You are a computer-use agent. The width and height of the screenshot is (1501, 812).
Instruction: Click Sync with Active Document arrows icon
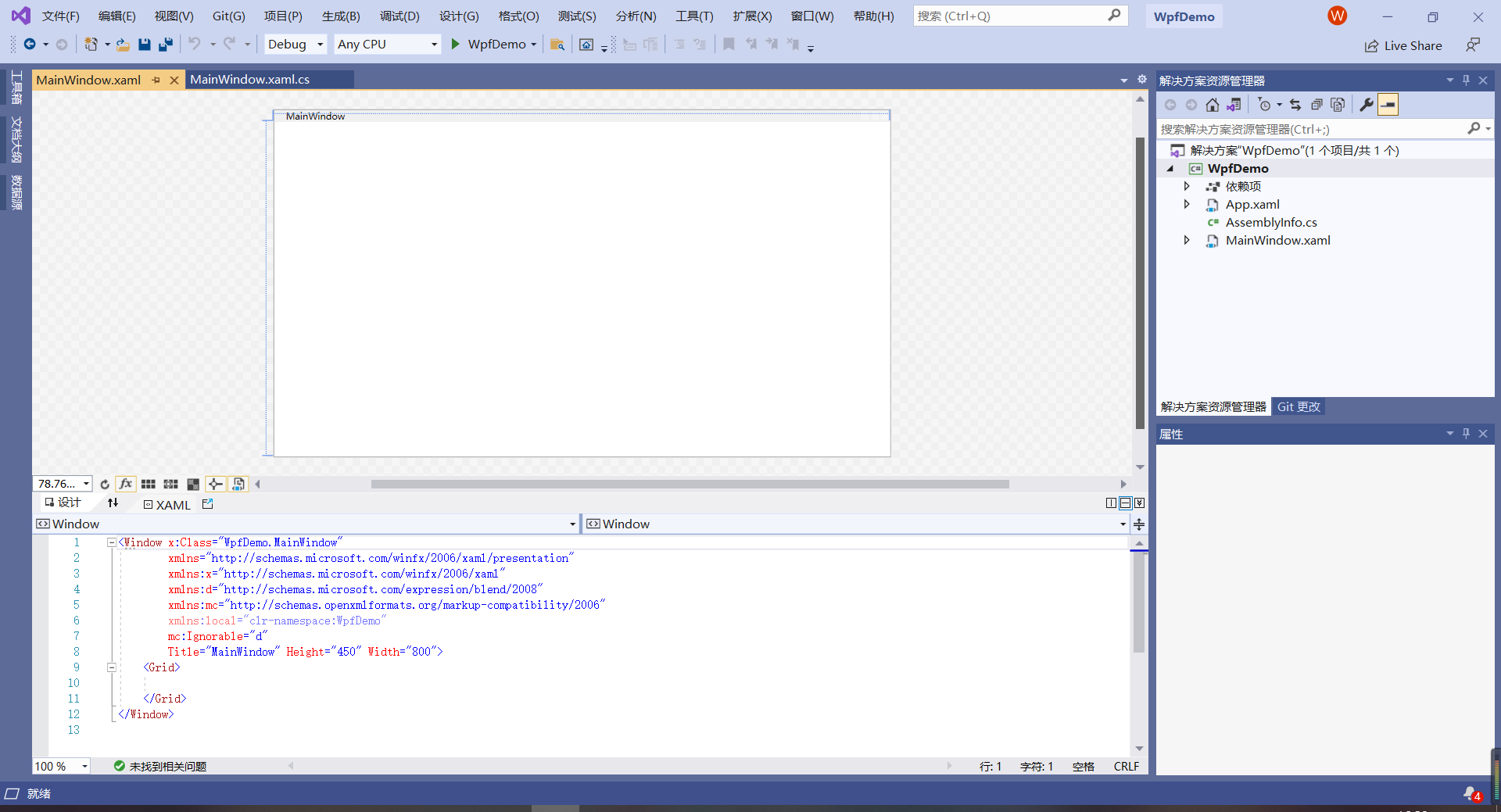point(1295,105)
